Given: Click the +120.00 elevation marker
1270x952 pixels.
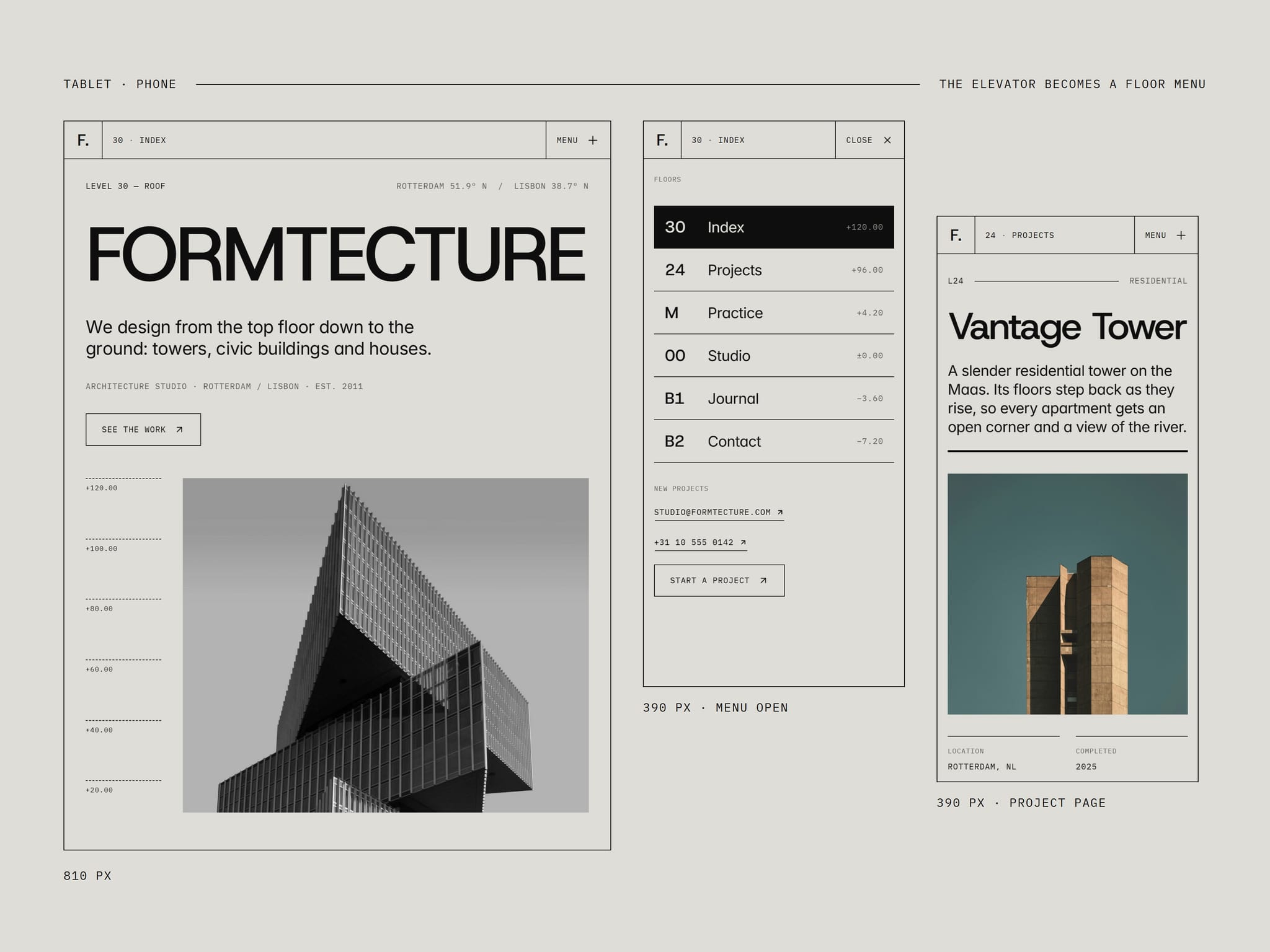Looking at the screenshot, I should [x=102, y=488].
